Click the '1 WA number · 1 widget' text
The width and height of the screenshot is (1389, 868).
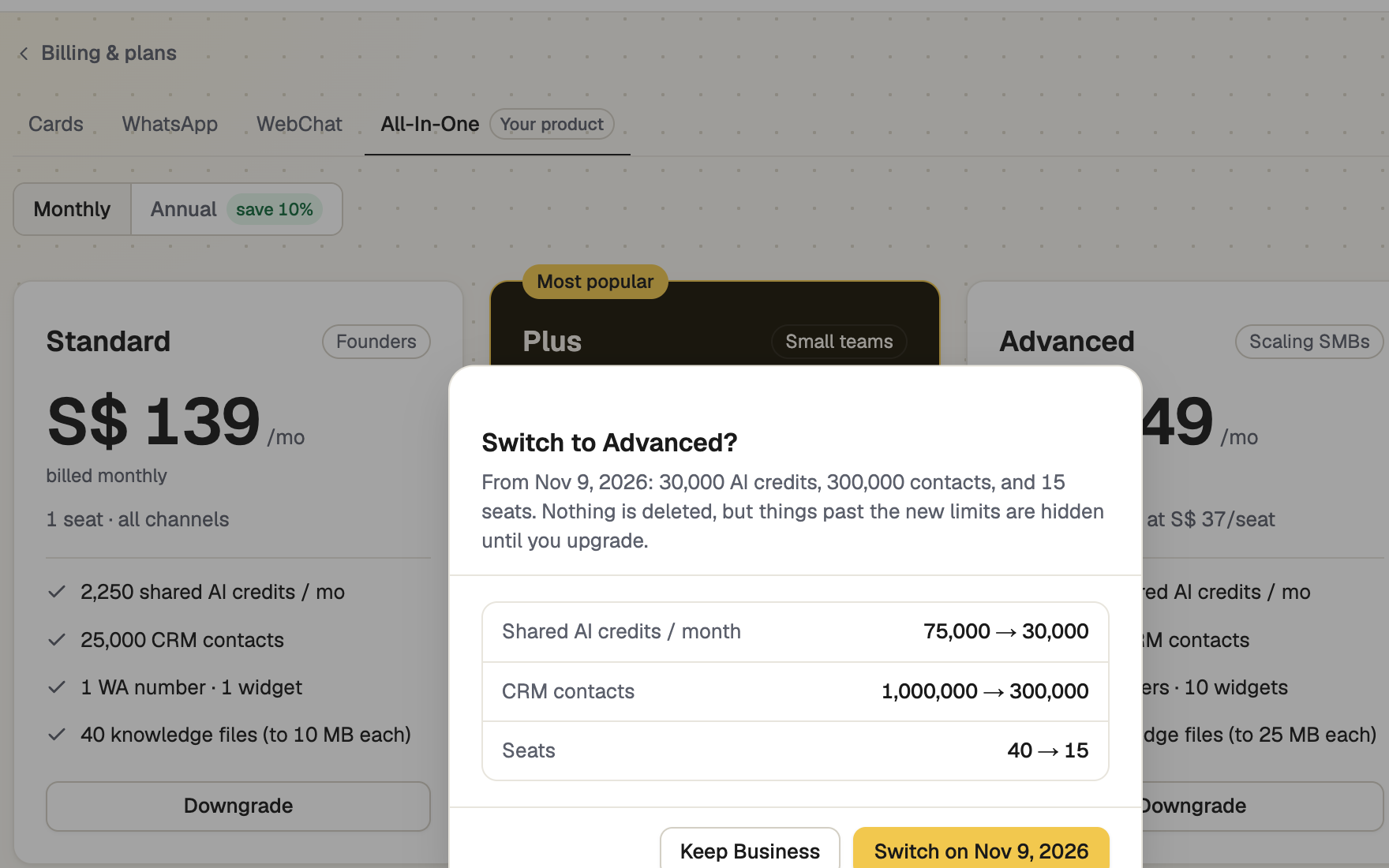pyautogui.click(x=191, y=687)
